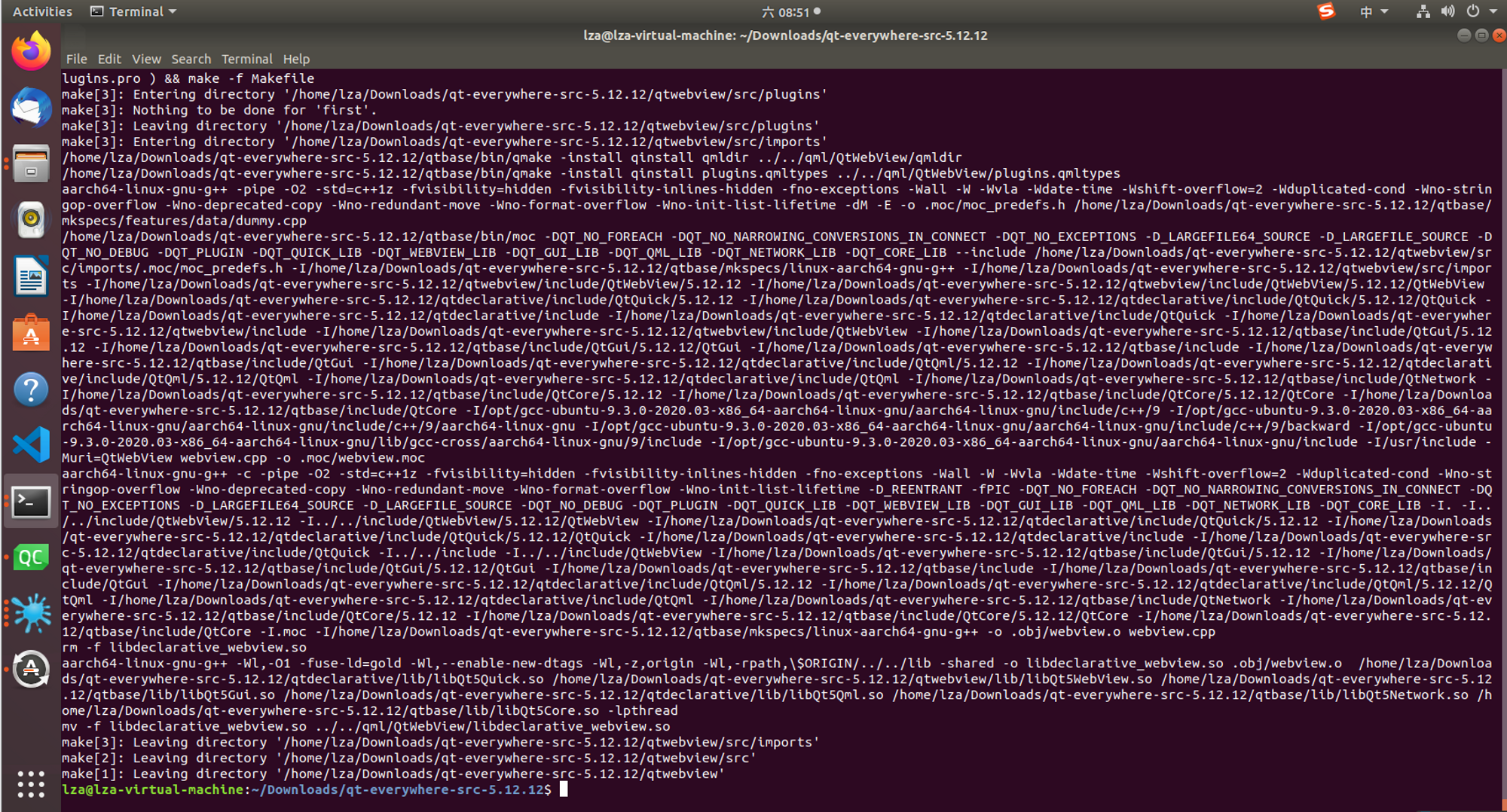Launch LibreOffice Writer from the dock

coord(31,276)
